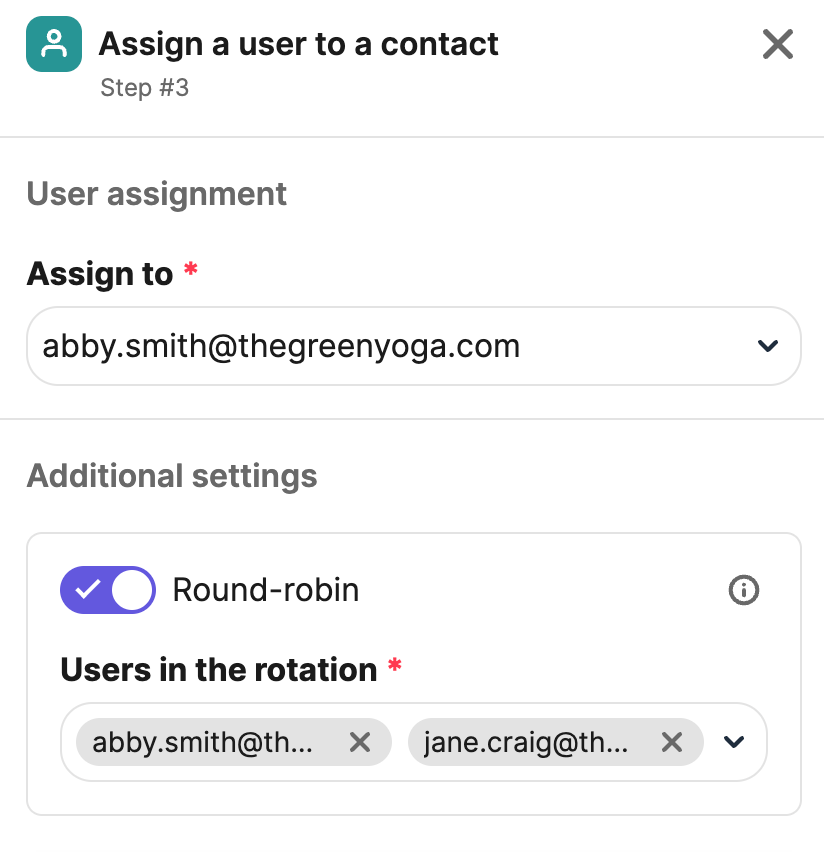Viewport: 824px width, 852px height.
Task: Expand the Users in the rotation dropdown
Action: click(734, 742)
